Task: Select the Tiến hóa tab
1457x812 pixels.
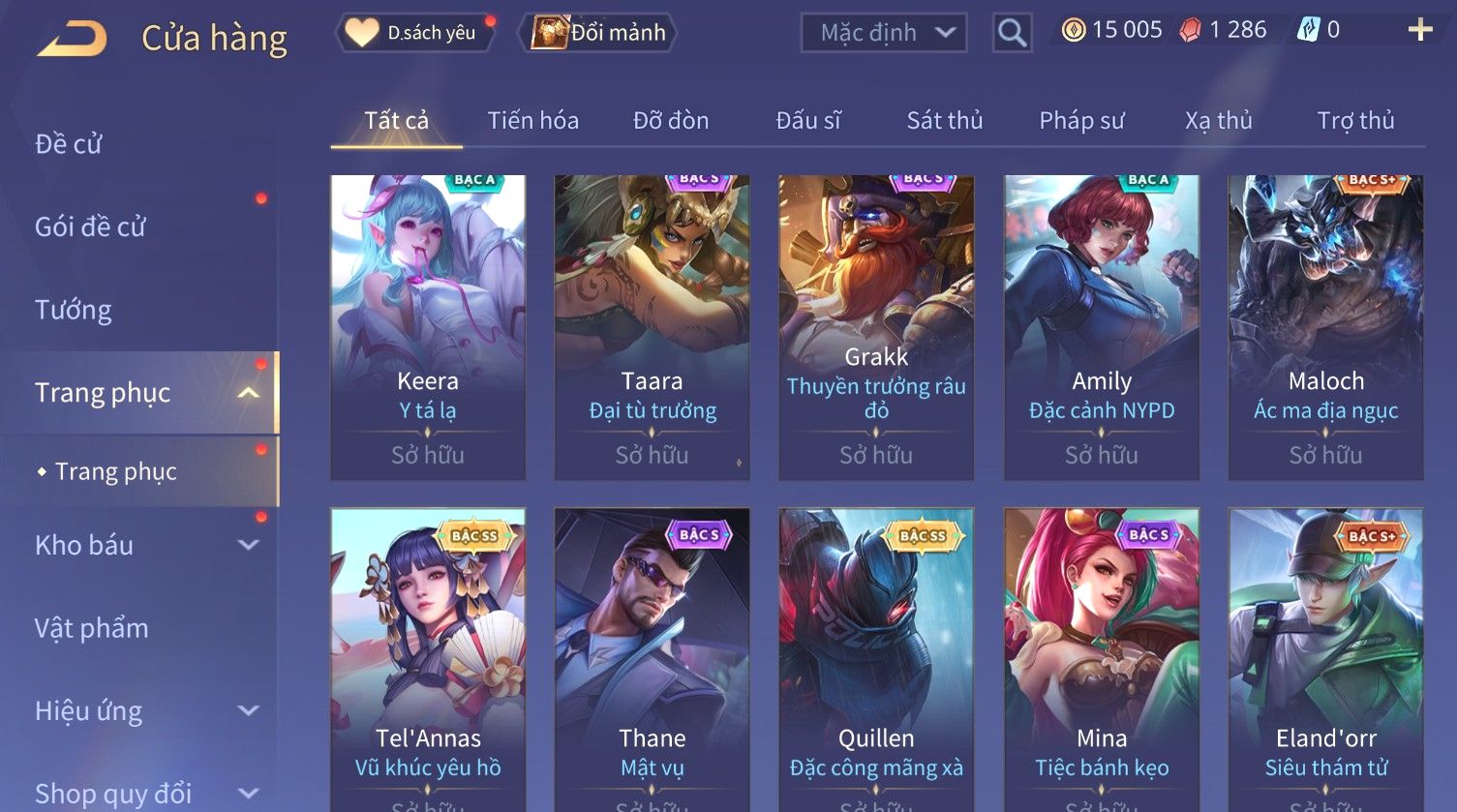Action: 532,120
